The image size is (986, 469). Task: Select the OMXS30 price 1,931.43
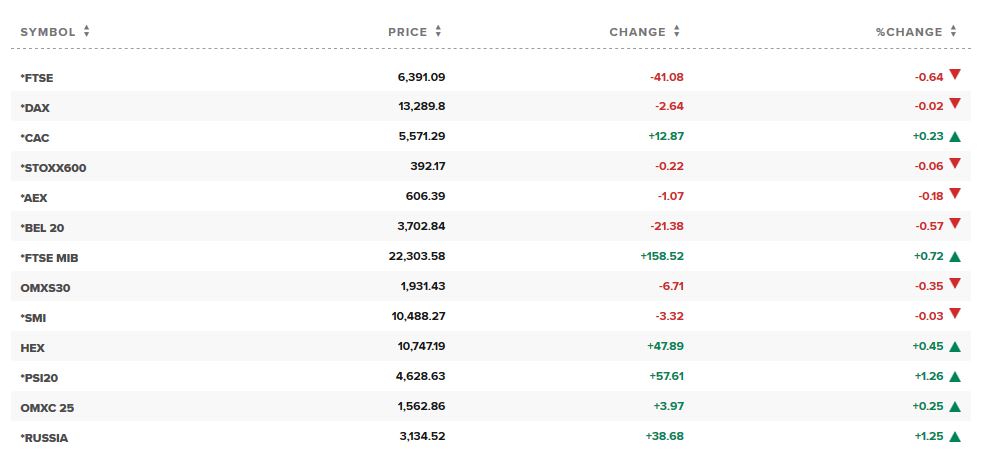(423, 286)
